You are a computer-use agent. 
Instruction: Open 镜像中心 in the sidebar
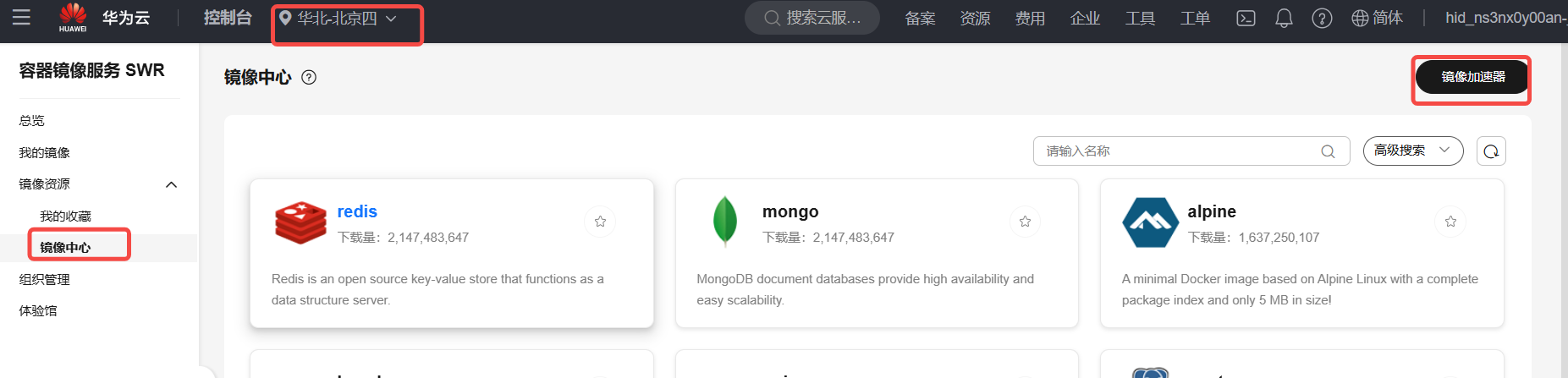tap(65, 248)
